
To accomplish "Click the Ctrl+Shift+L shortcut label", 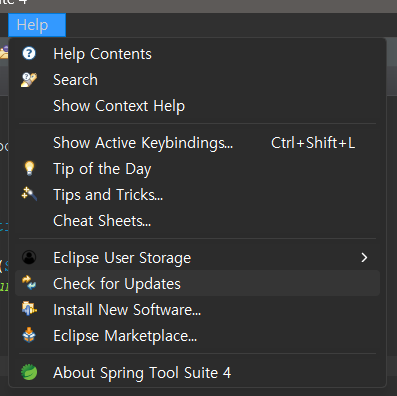I will tap(313, 143).
